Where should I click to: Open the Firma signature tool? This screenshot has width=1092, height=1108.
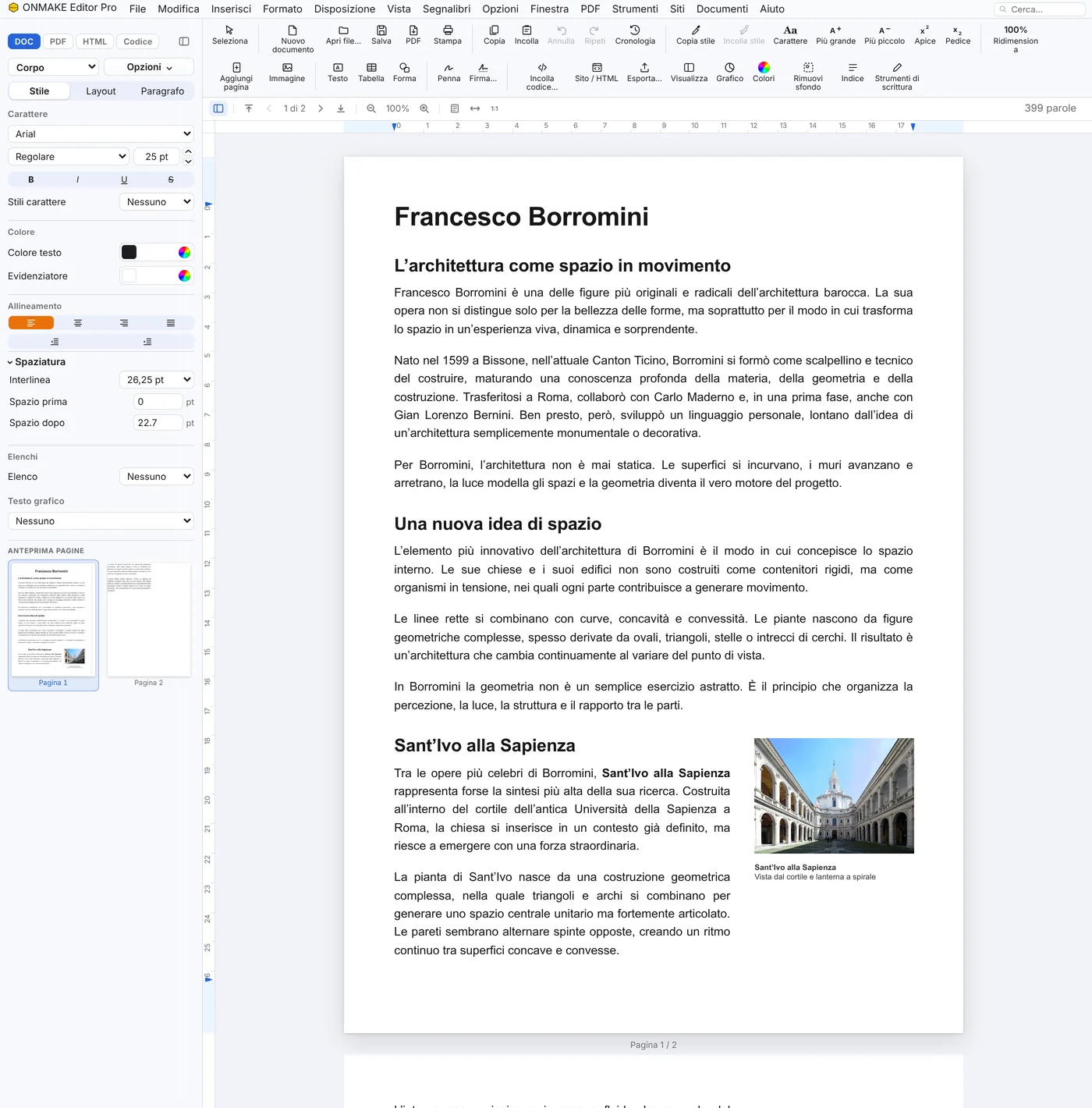tap(483, 73)
